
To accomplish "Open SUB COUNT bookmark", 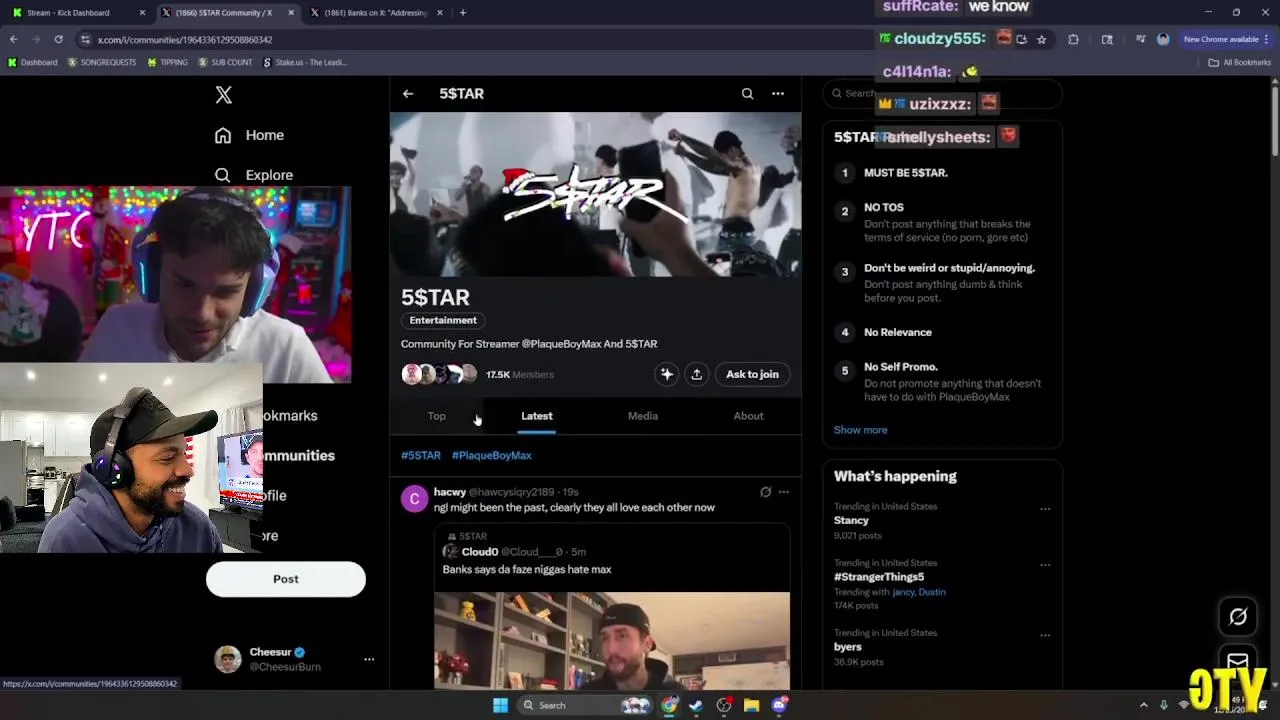I will pos(225,62).
